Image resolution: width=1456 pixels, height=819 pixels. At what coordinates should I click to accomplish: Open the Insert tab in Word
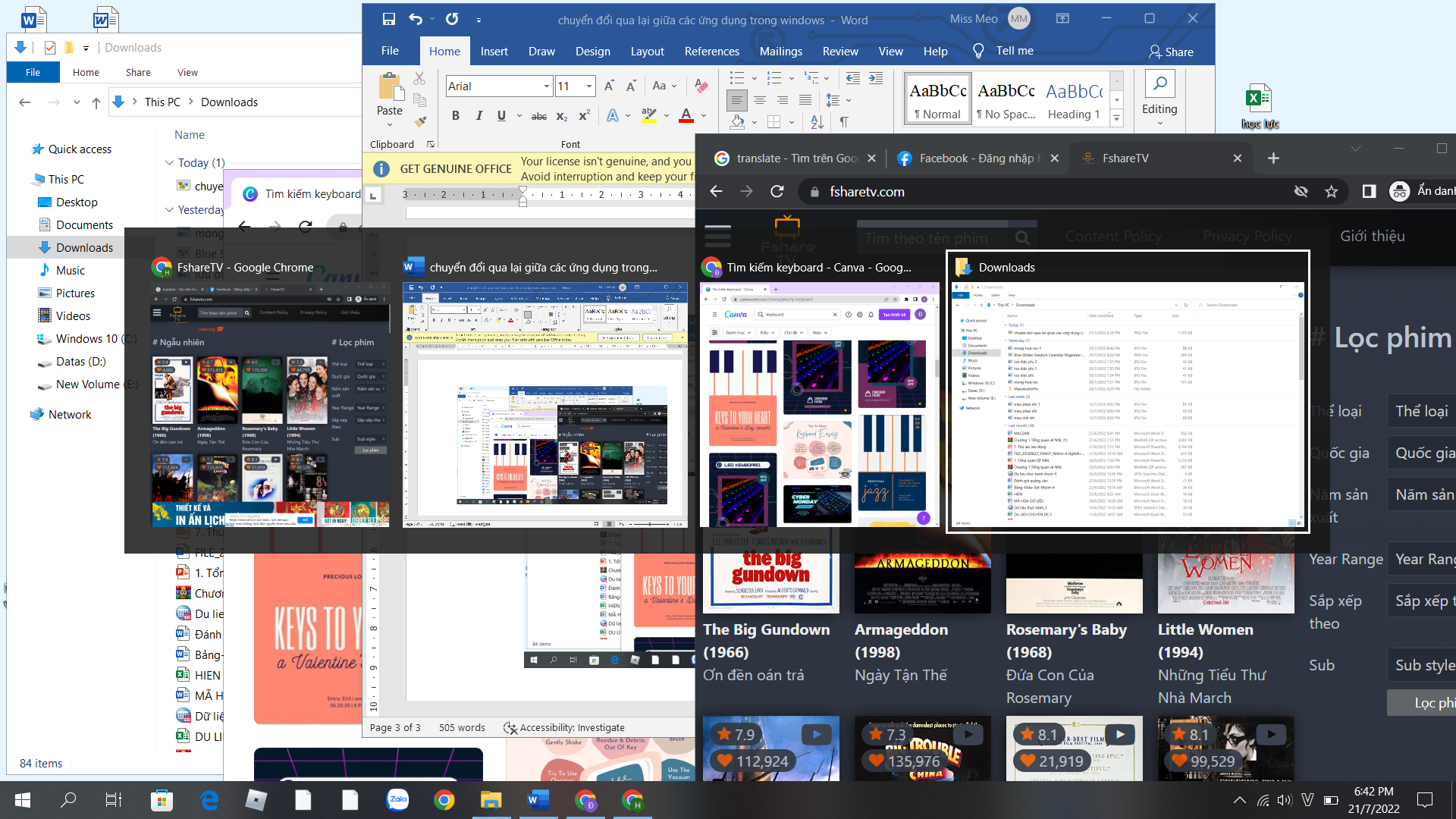click(x=494, y=51)
